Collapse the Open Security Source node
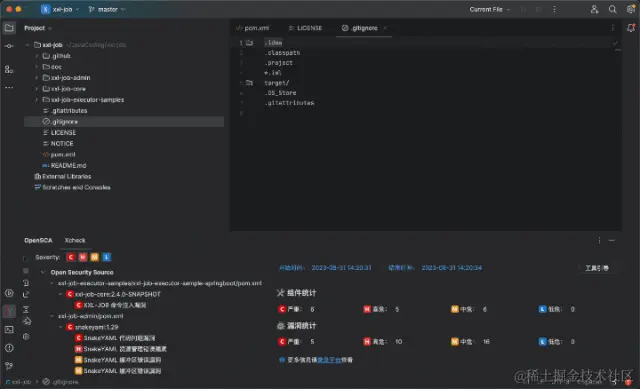Screen dimensions: 640x389 [43, 272]
